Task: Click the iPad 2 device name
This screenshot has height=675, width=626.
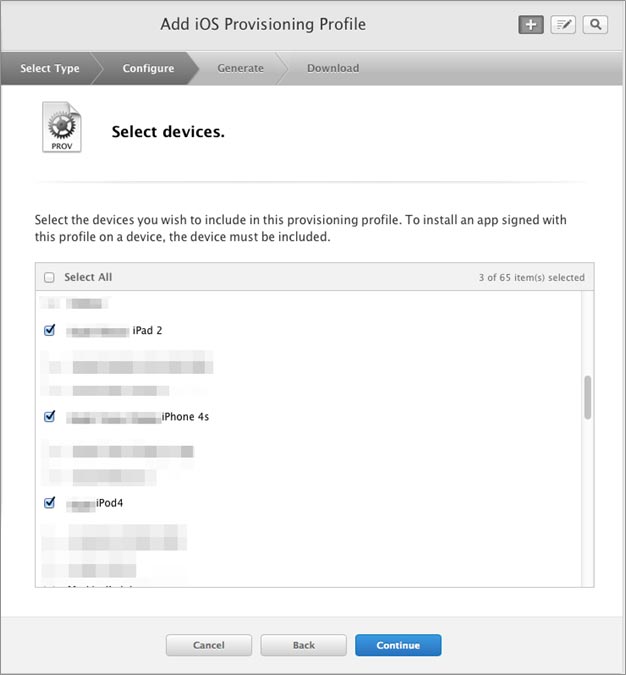Action: (x=147, y=330)
